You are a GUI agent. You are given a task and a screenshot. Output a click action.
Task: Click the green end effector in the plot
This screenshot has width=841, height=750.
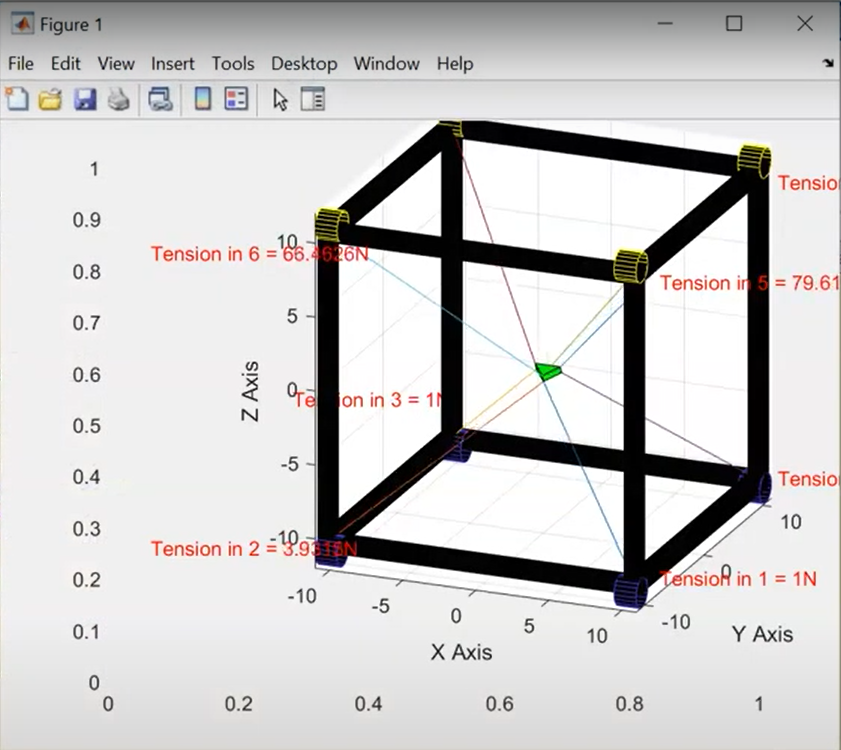[x=548, y=371]
